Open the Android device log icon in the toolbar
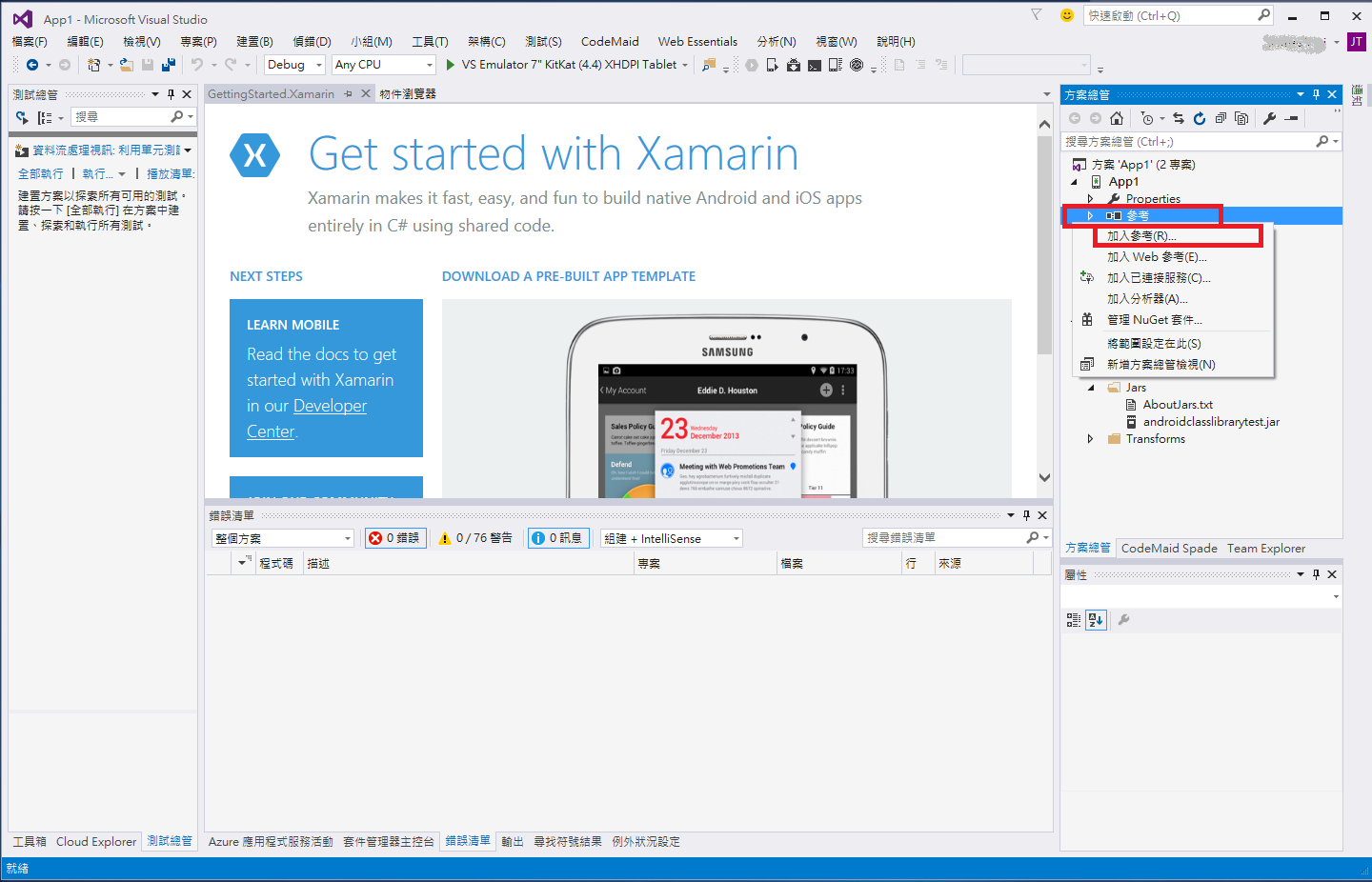Screen dimensions: 1372x882 836,65
